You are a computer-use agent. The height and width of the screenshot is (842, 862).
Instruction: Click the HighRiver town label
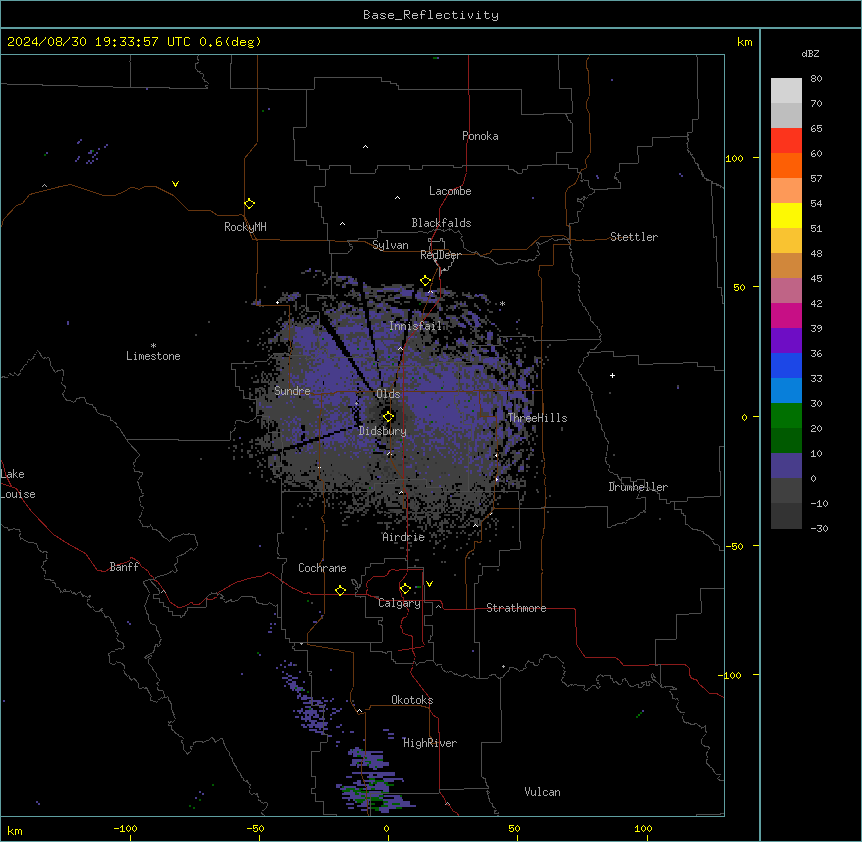(430, 743)
